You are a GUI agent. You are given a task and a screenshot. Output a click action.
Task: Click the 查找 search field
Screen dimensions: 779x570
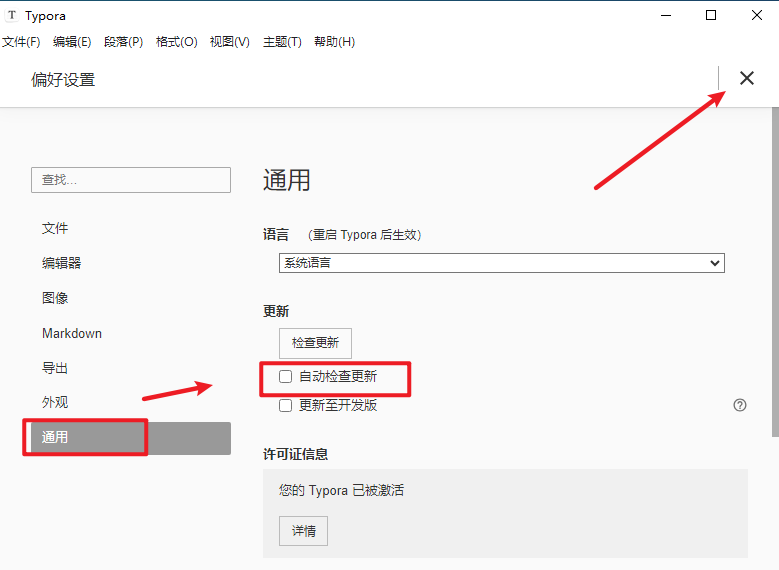[131, 180]
